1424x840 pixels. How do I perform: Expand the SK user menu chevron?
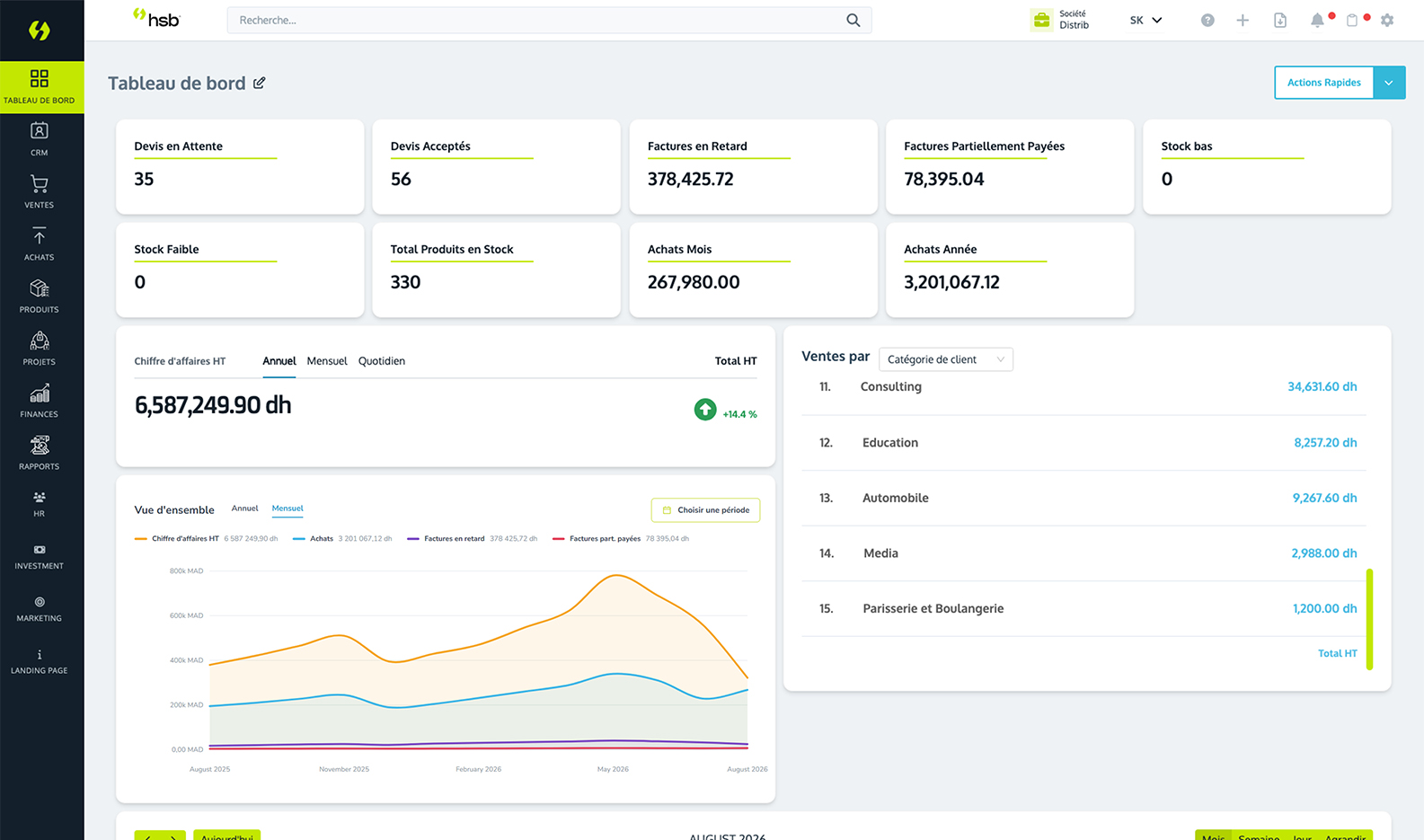point(1157,20)
